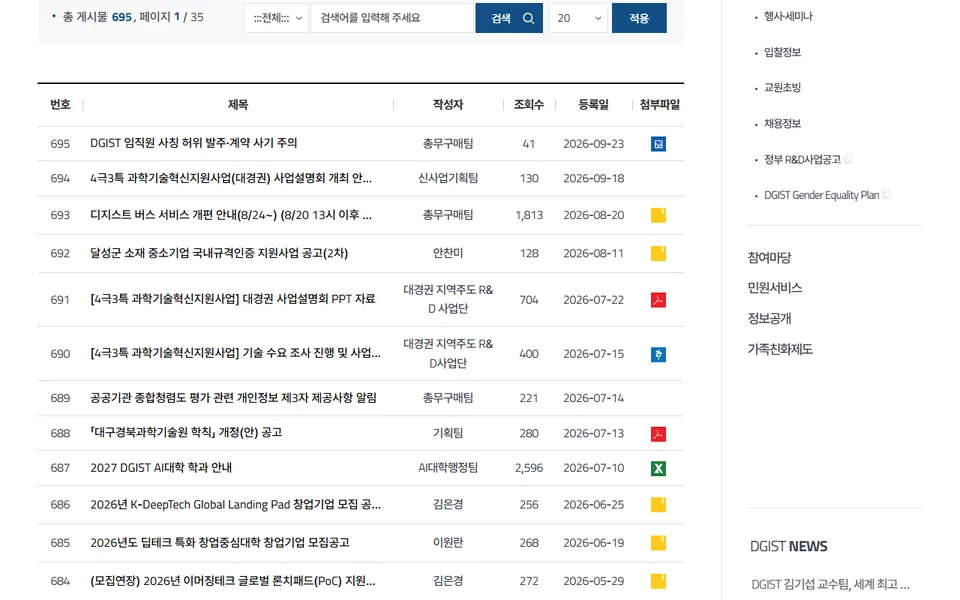Viewport: 960px width, 600px height.
Task: Click the 제목 column header
Action: coord(238,105)
